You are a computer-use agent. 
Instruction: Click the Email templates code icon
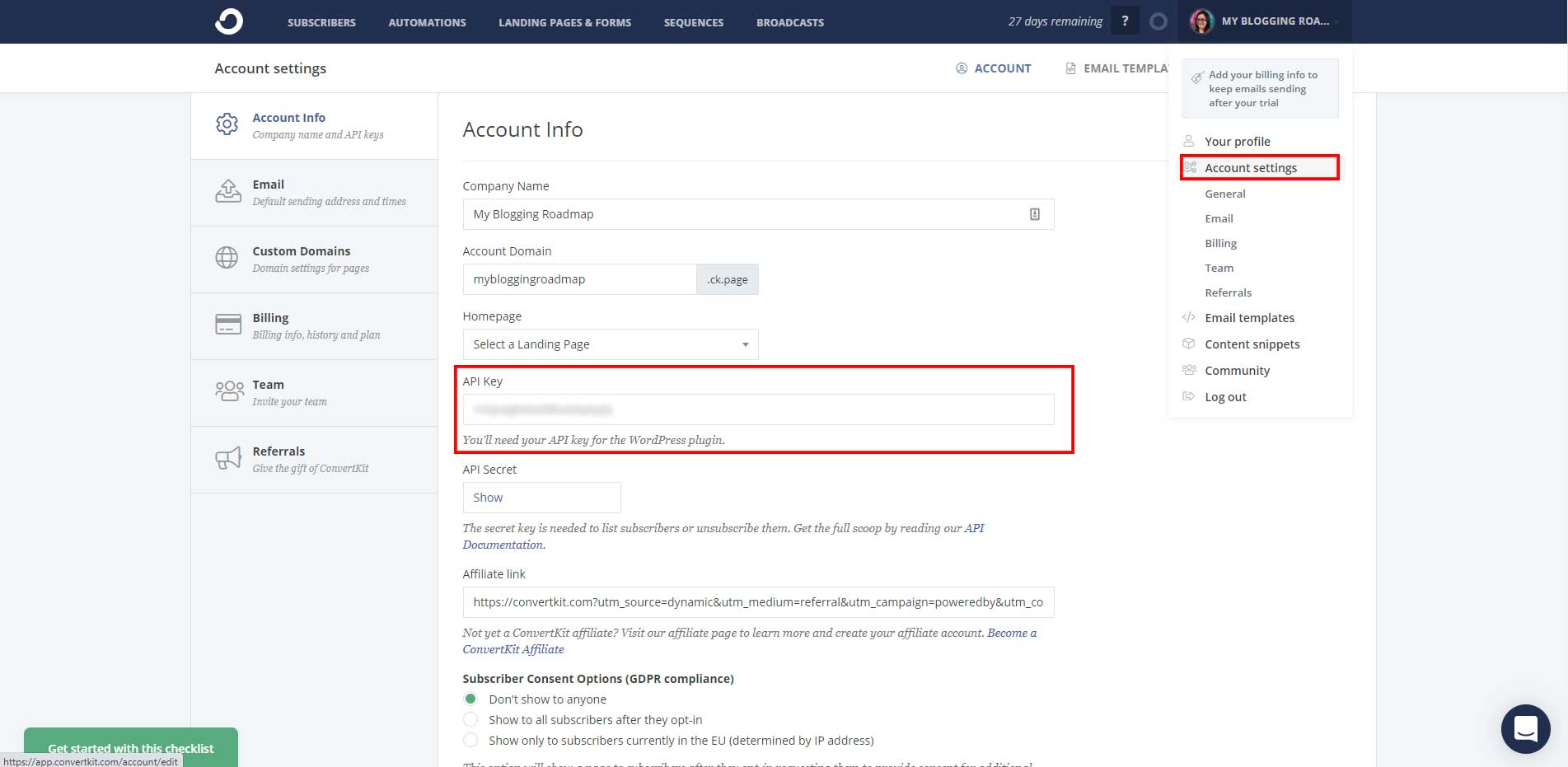[1189, 317]
